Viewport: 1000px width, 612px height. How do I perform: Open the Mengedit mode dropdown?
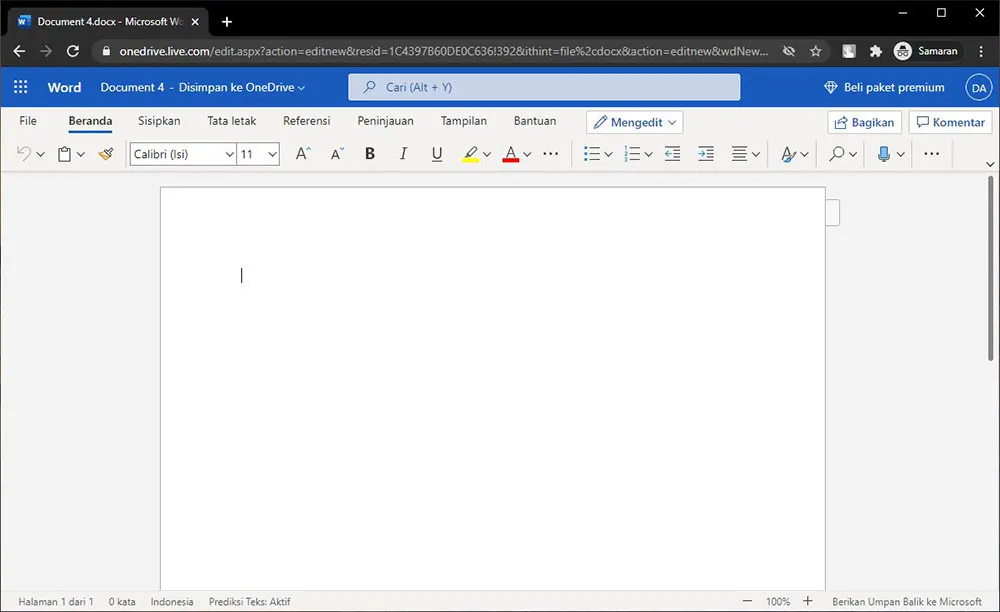(634, 121)
